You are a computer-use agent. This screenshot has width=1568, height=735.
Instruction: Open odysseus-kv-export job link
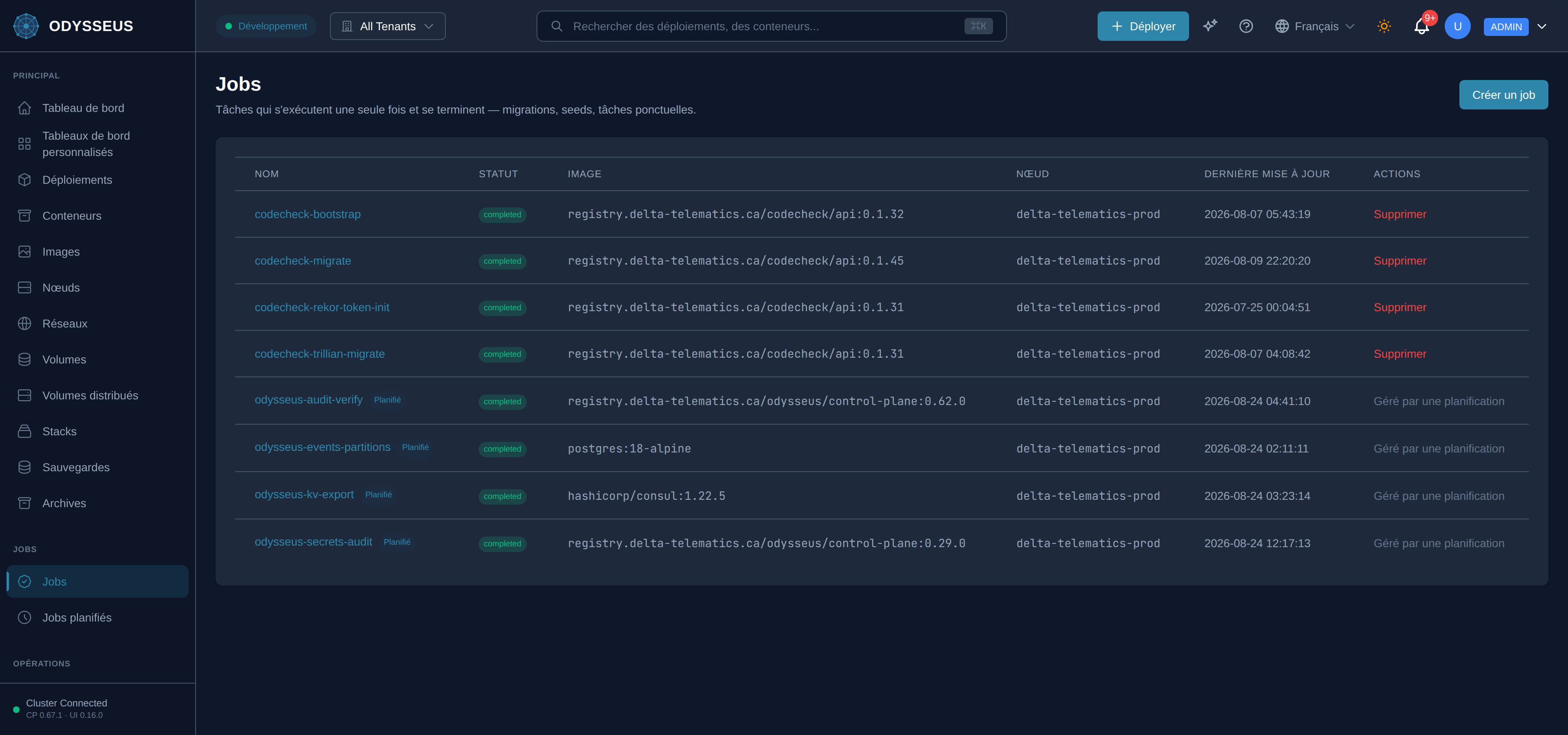[x=304, y=494]
